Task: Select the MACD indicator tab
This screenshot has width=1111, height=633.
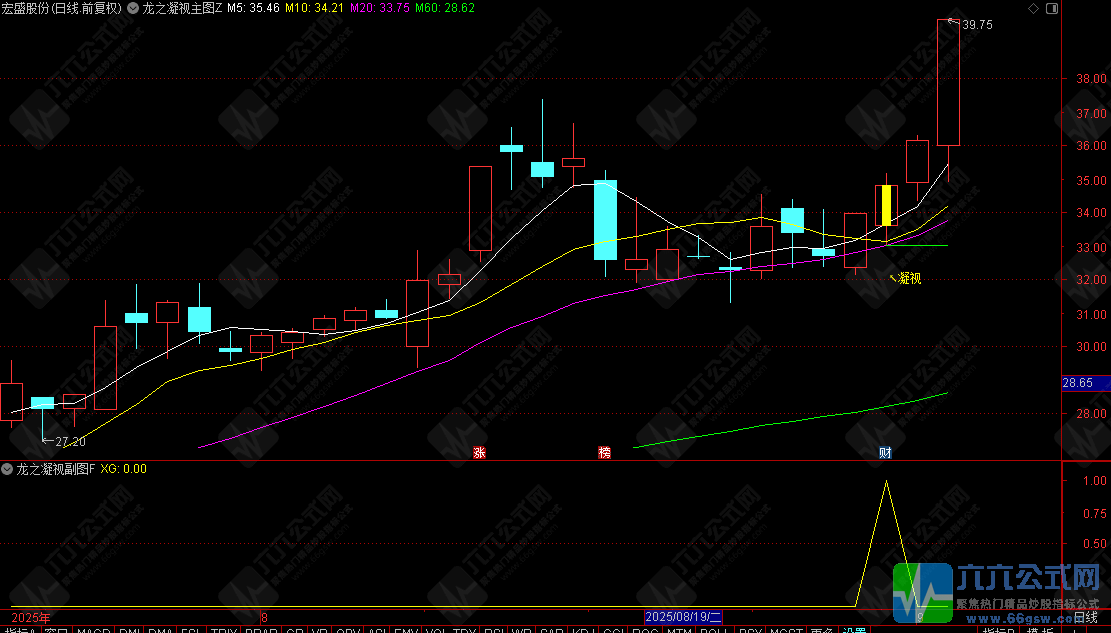Action: click(x=94, y=629)
